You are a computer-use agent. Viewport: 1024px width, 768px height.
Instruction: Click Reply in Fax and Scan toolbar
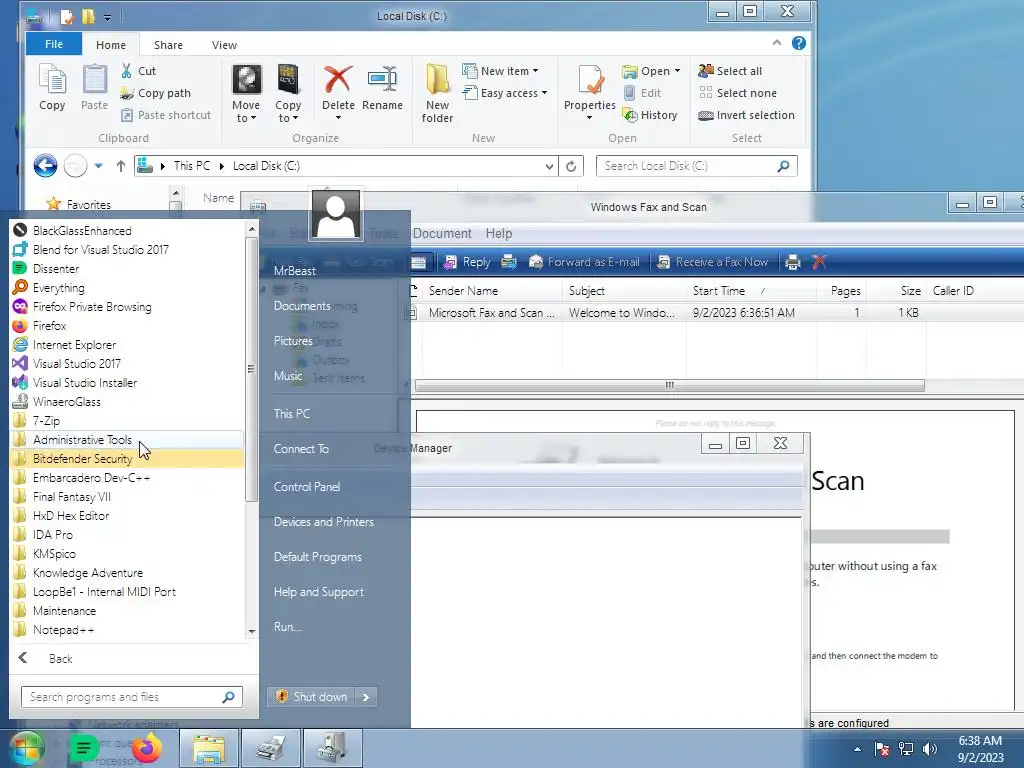point(467,262)
